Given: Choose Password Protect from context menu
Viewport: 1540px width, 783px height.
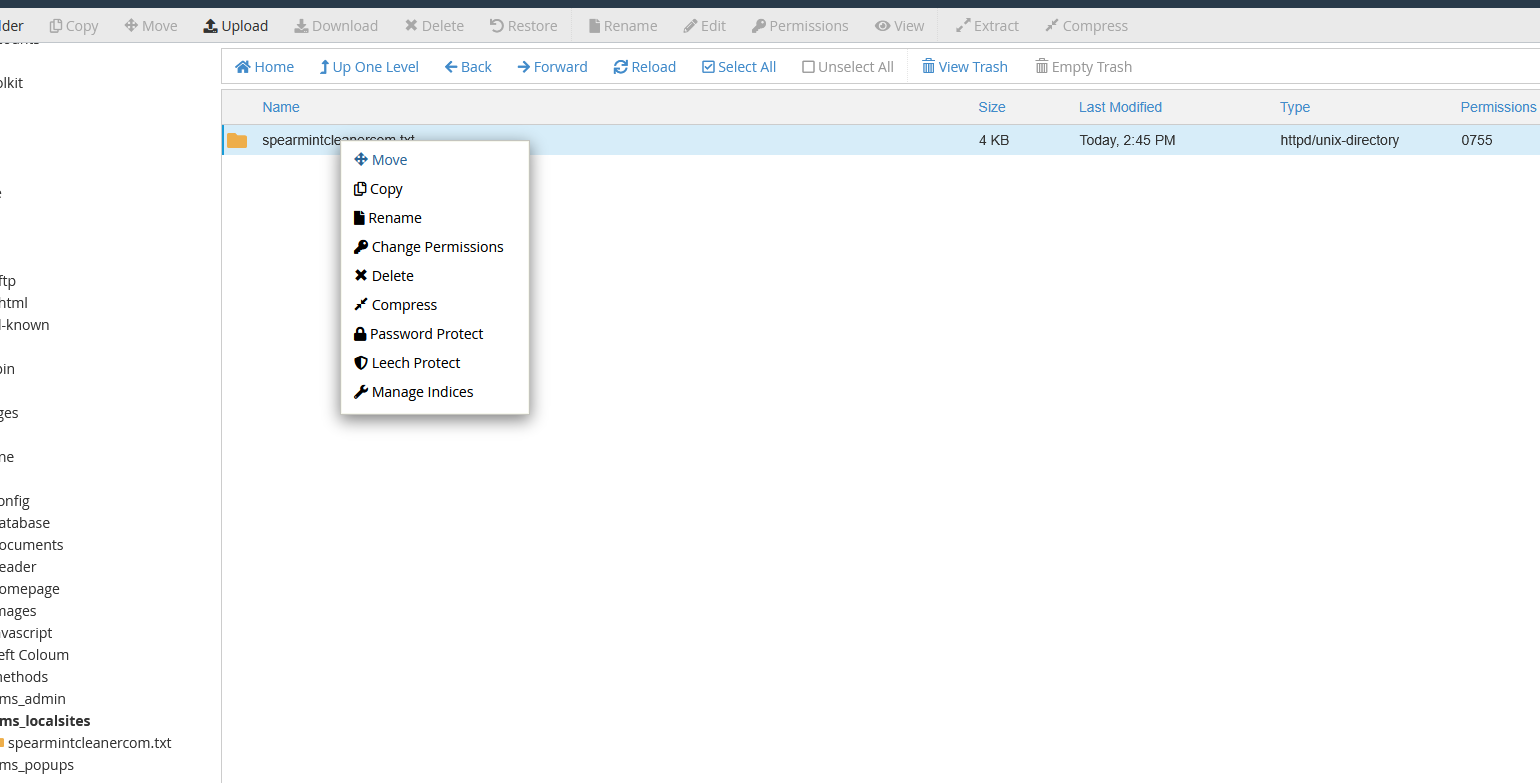Looking at the screenshot, I should pyautogui.click(x=426, y=334).
